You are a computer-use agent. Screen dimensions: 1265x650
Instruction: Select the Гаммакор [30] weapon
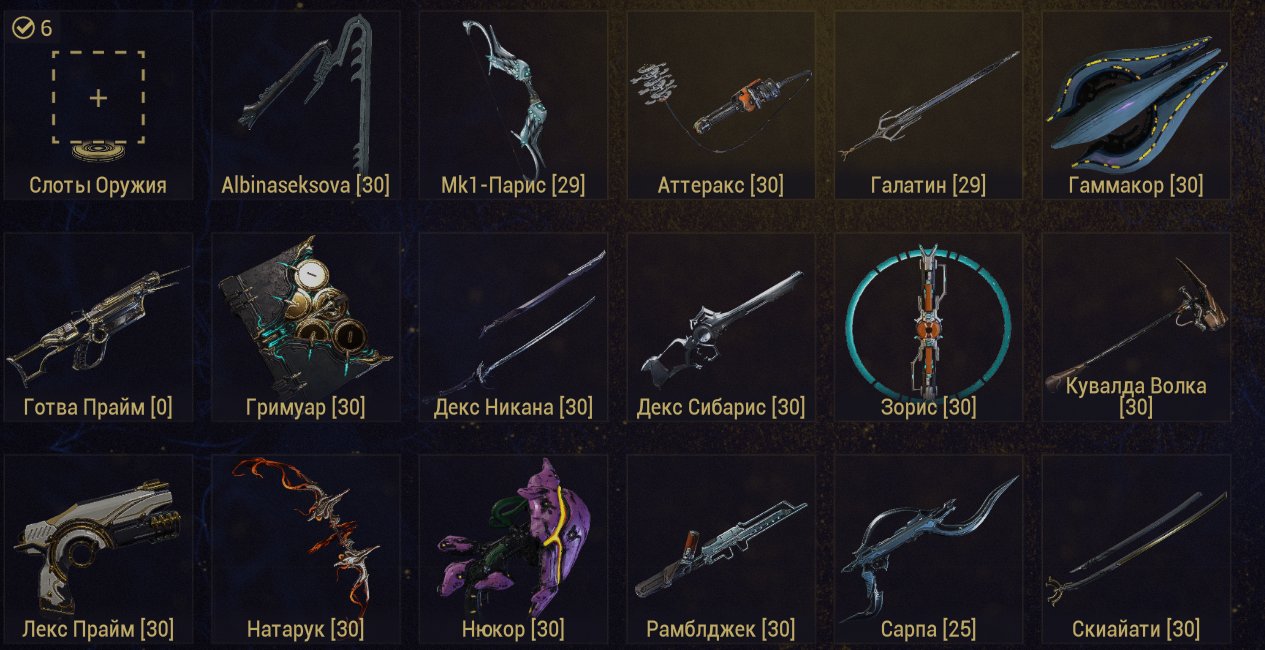point(1136,105)
